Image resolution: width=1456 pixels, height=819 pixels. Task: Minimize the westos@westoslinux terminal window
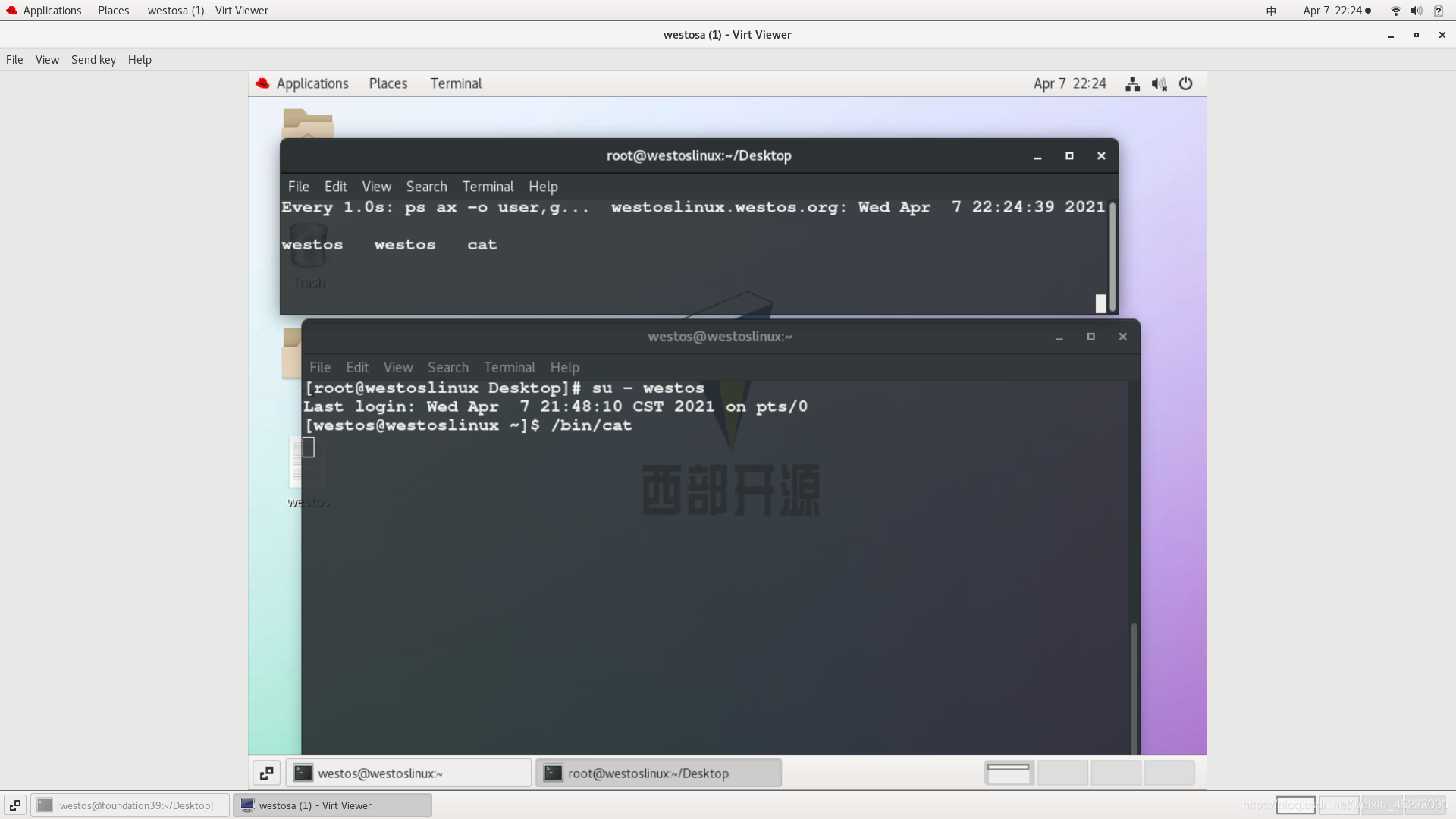[x=1059, y=337]
